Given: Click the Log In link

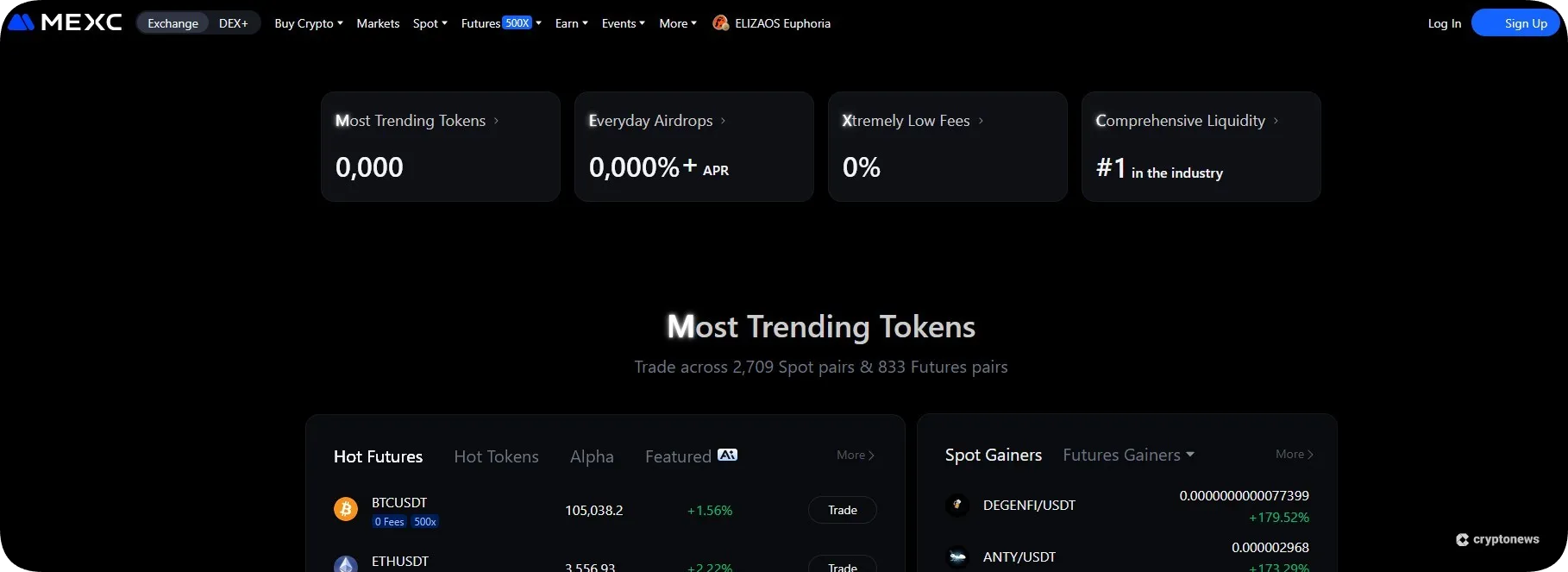Looking at the screenshot, I should click(1444, 23).
